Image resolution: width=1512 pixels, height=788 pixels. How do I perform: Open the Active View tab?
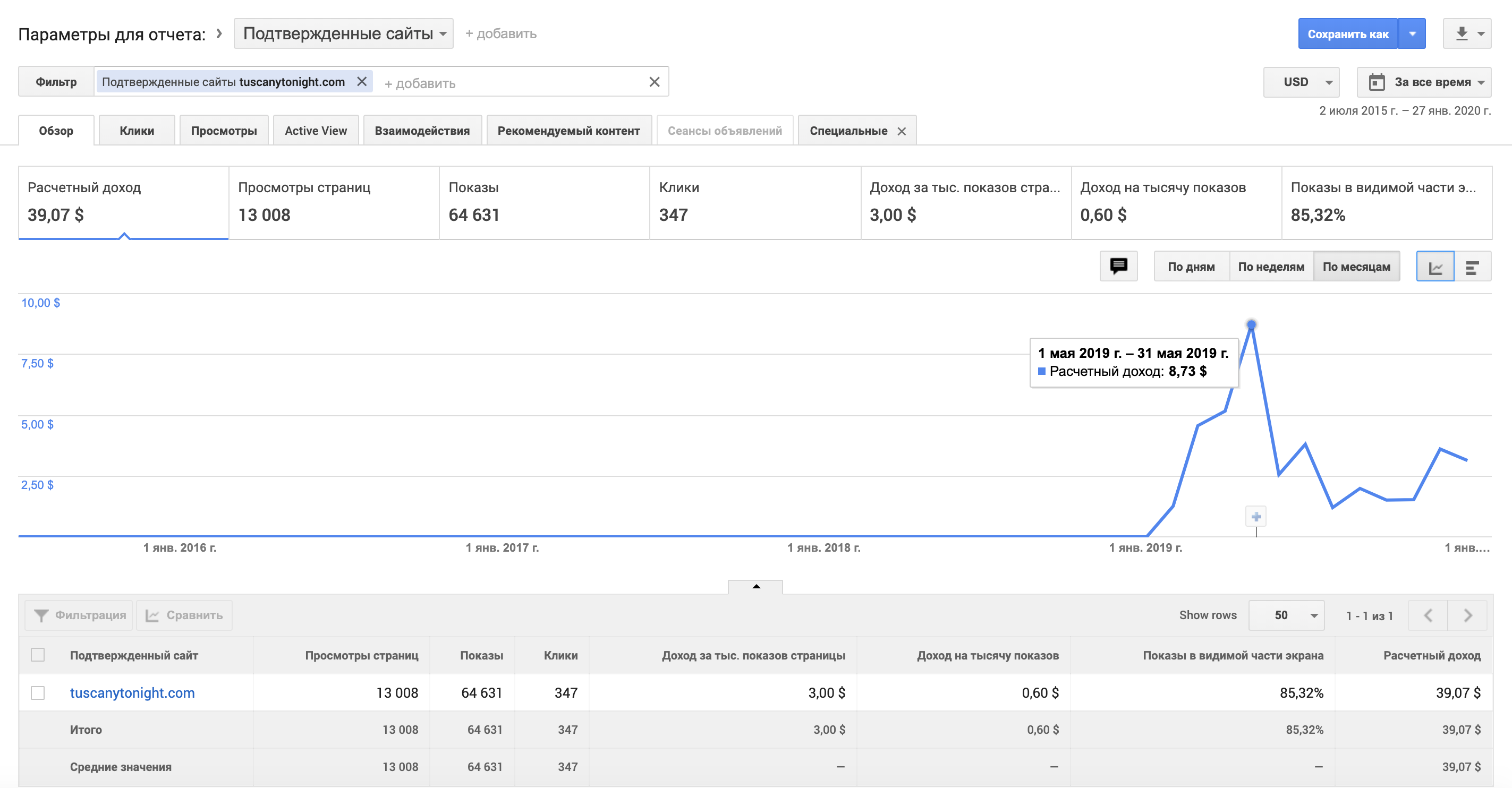(316, 131)
